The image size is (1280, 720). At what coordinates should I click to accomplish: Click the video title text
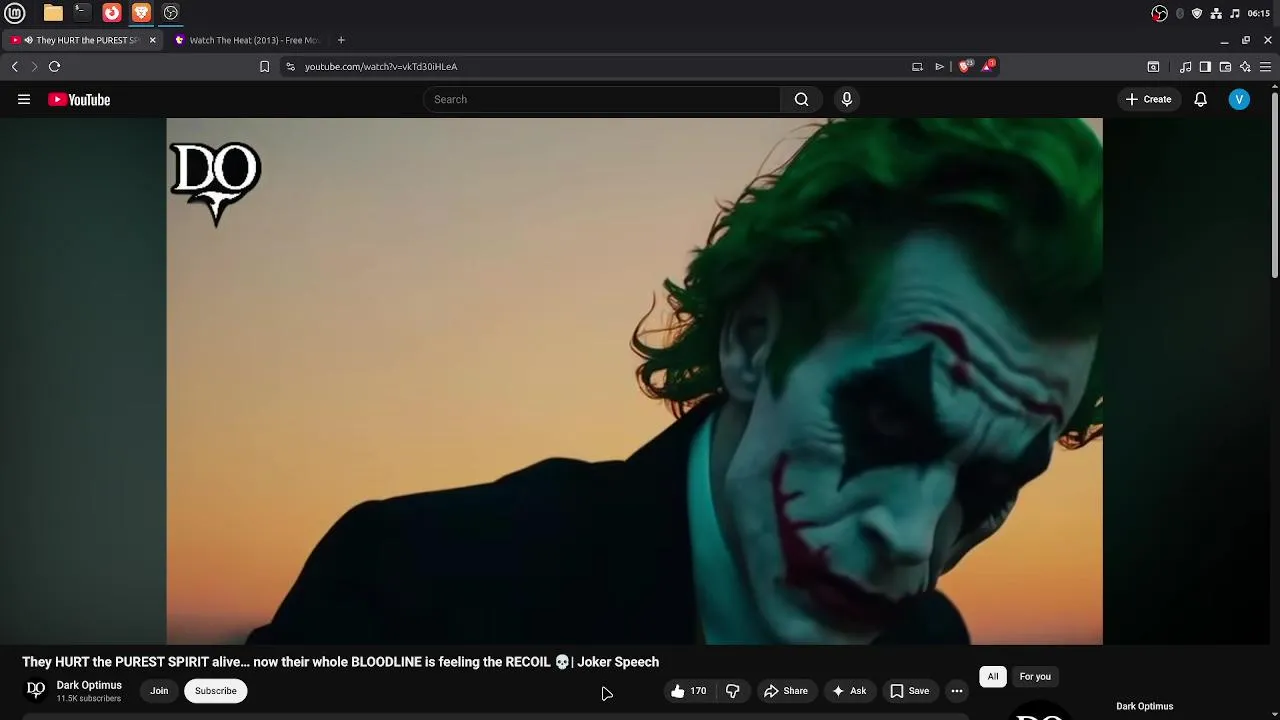341,662
